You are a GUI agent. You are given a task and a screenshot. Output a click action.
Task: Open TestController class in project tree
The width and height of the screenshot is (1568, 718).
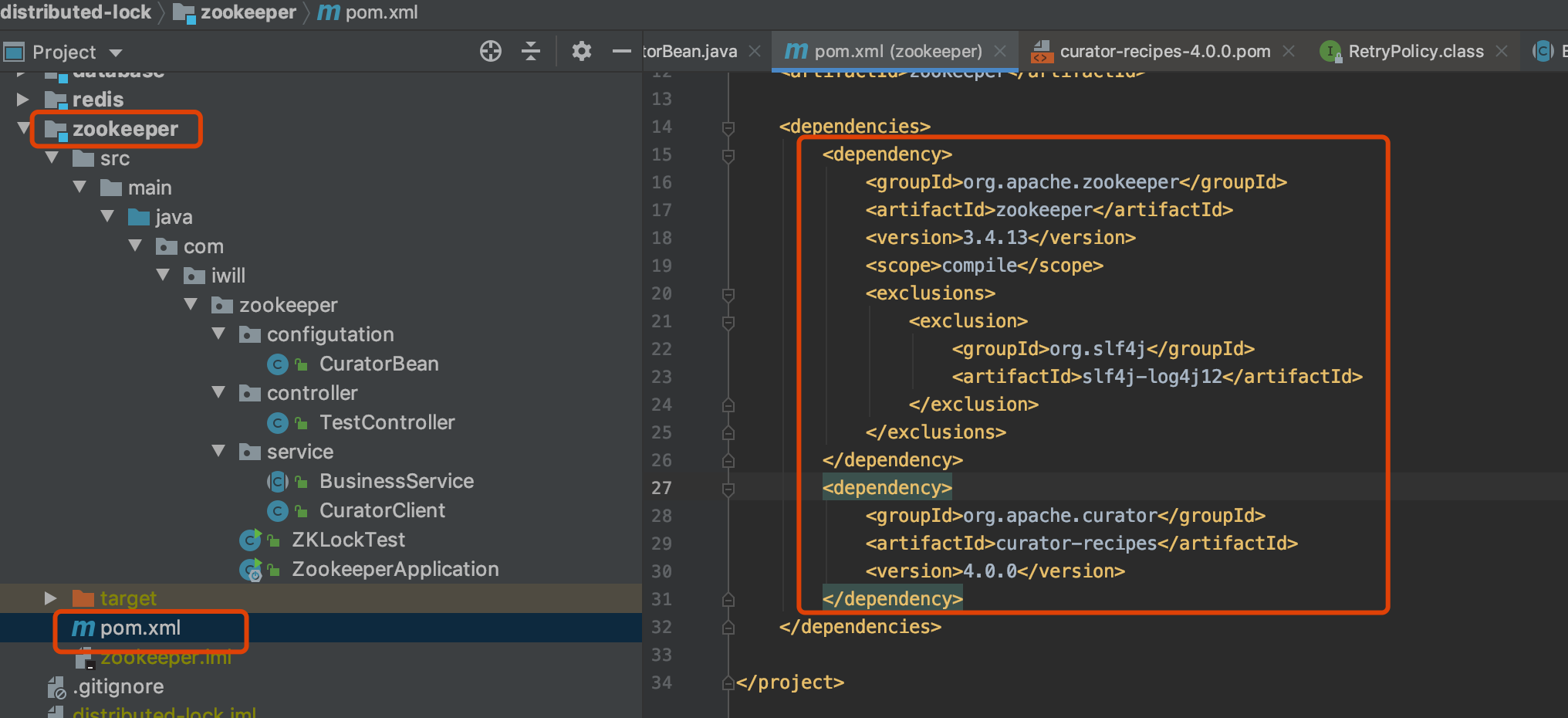[x=387, y=423]
